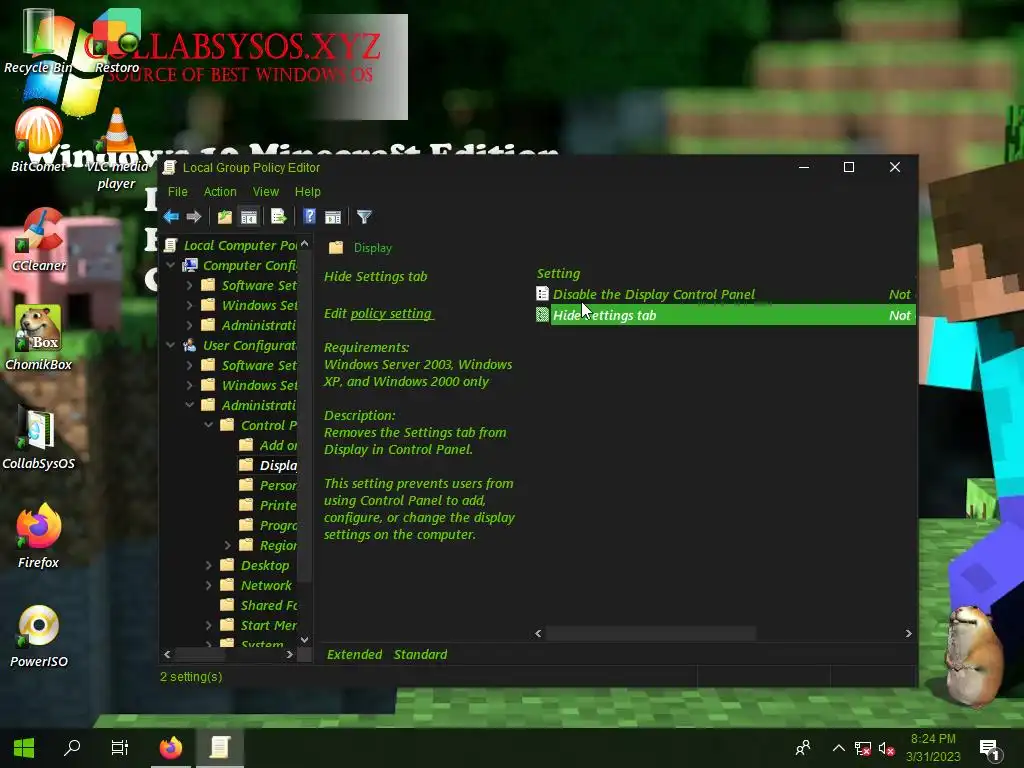
Task: Switch to the Extended tab
Action: (x=355, y=654)
